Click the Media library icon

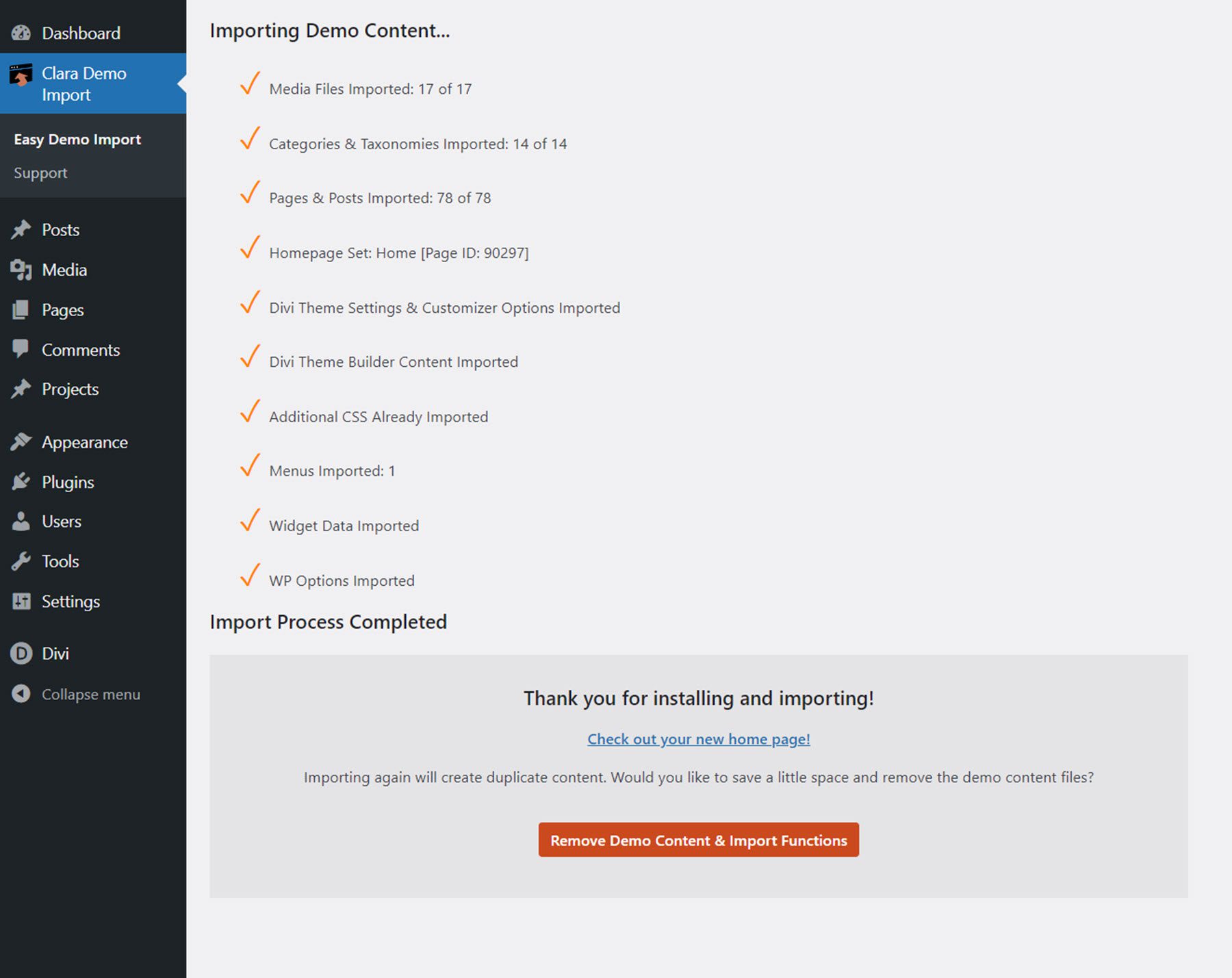pos(21,270)
